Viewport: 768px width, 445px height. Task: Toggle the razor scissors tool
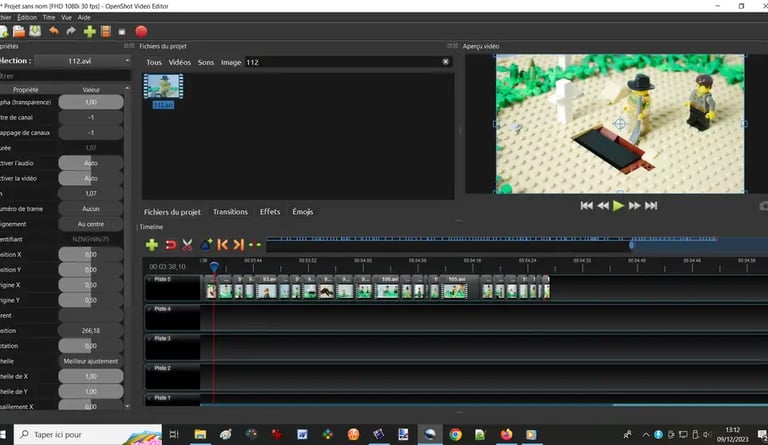(x=187, y=245)
